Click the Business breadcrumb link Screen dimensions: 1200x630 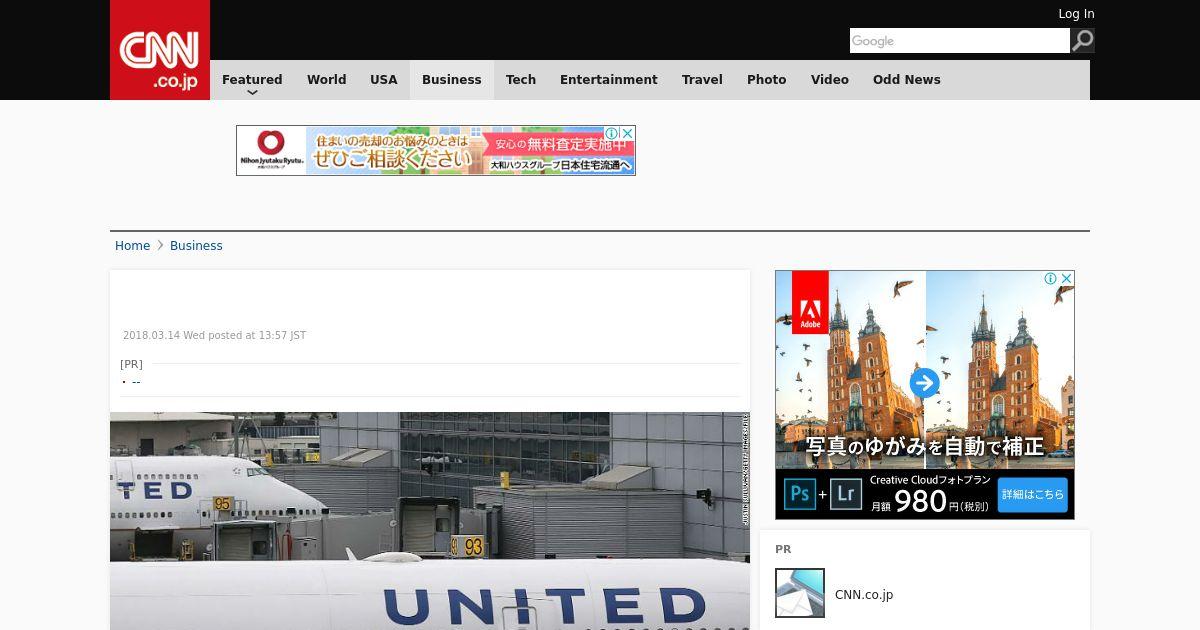point(196,246)
